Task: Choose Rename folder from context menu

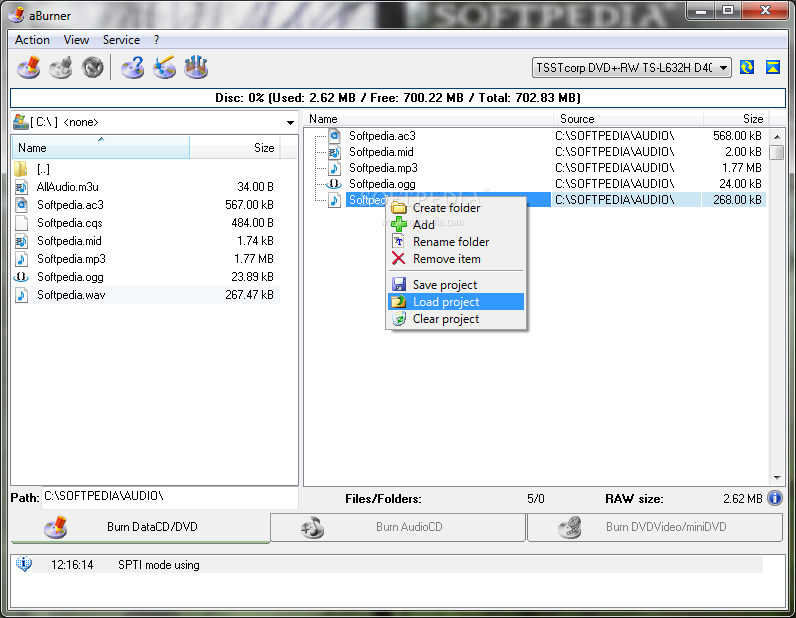Action: tap(456, 242)
